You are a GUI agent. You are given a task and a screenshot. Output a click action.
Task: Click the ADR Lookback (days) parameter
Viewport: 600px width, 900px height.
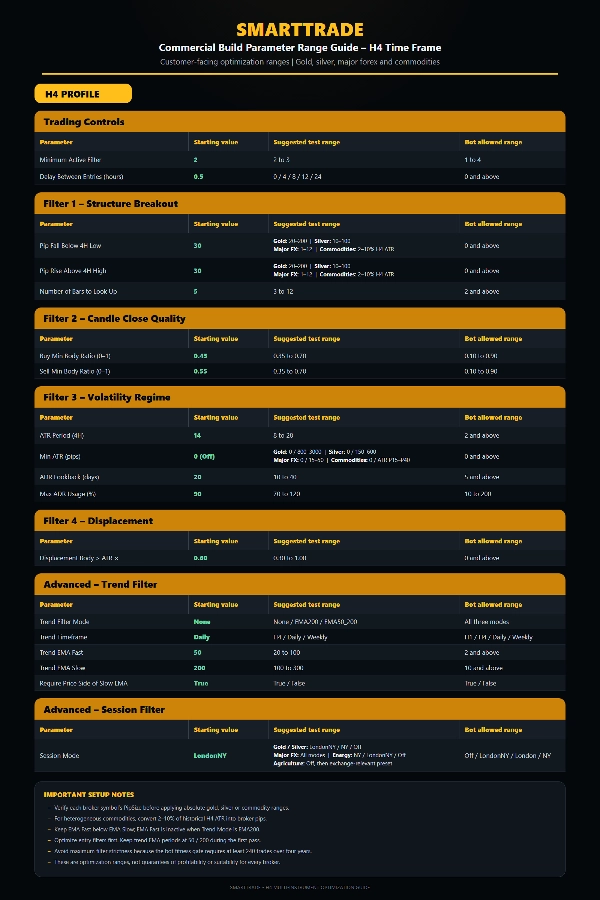(69, 477)
